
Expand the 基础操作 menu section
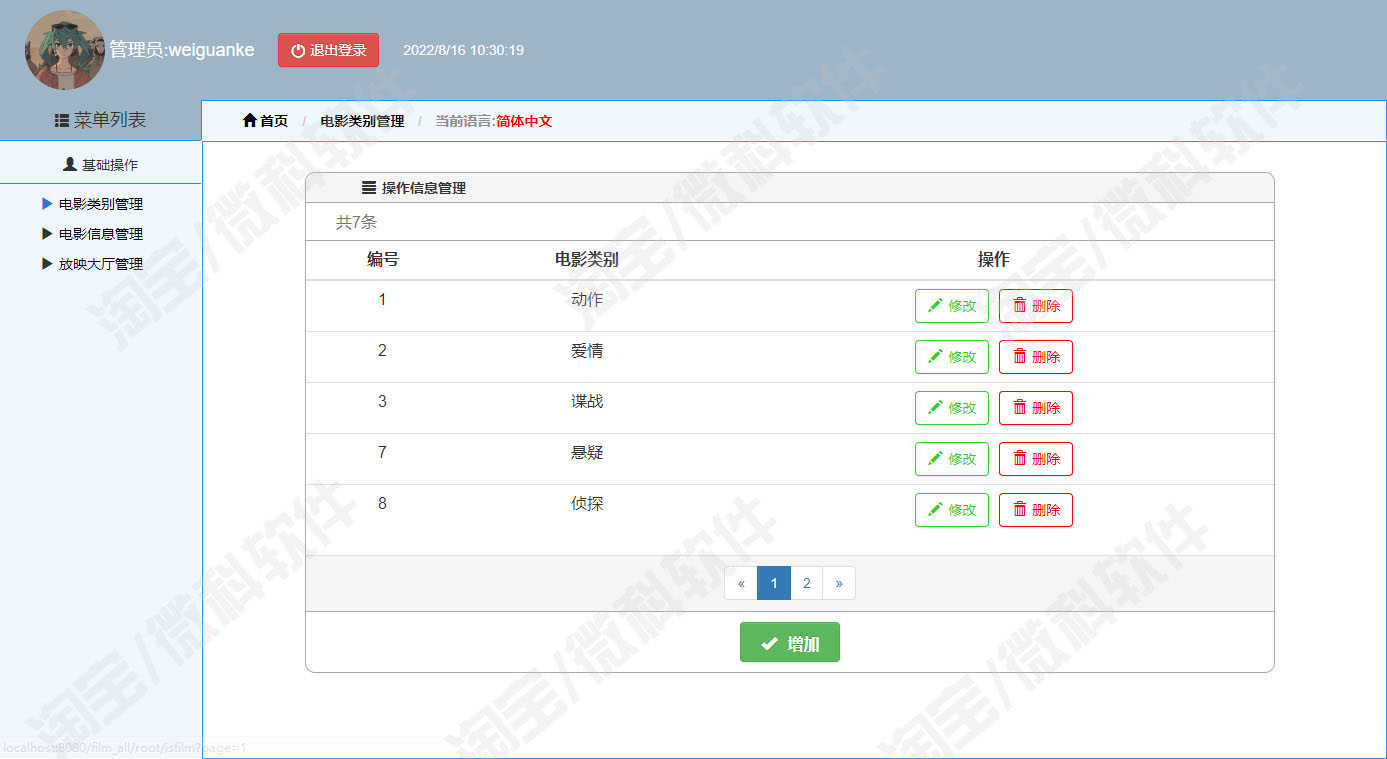100,164
